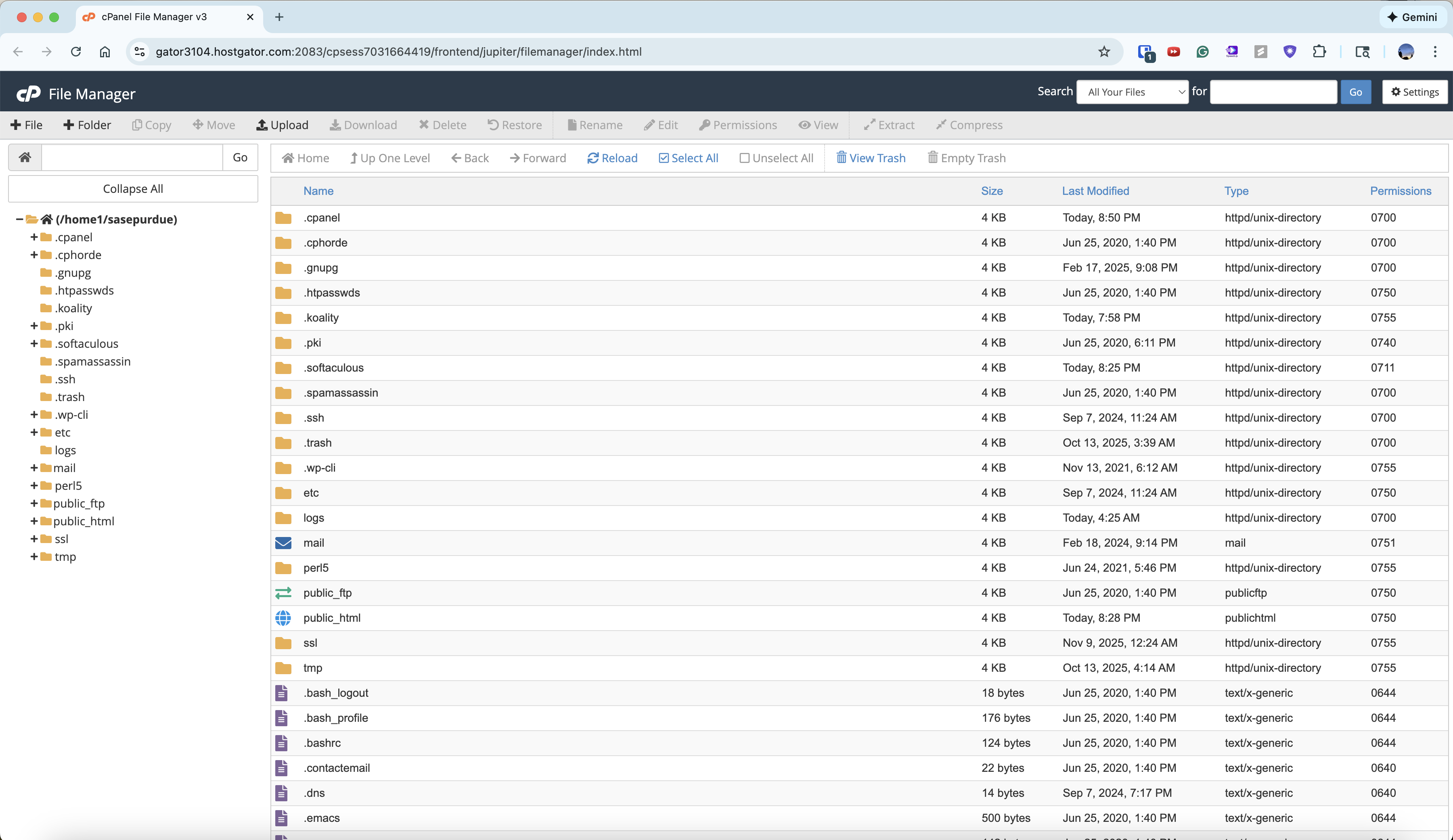Open the All Your Files search dropdown

point(1132,92)
